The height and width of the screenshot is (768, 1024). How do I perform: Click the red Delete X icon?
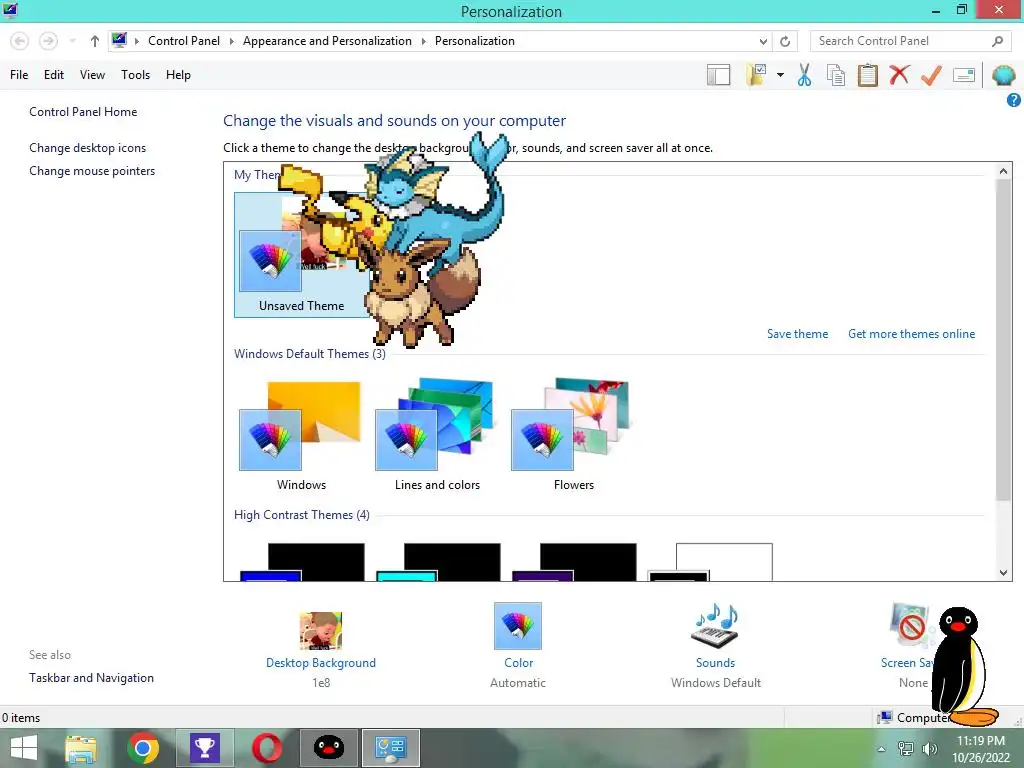click(x=899, y=75)
